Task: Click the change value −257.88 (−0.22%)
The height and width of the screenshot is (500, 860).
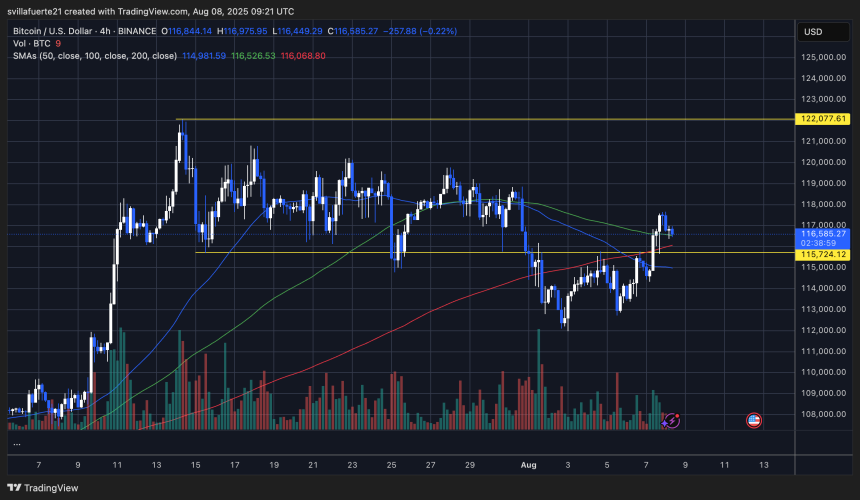Action: pos(420,31)
